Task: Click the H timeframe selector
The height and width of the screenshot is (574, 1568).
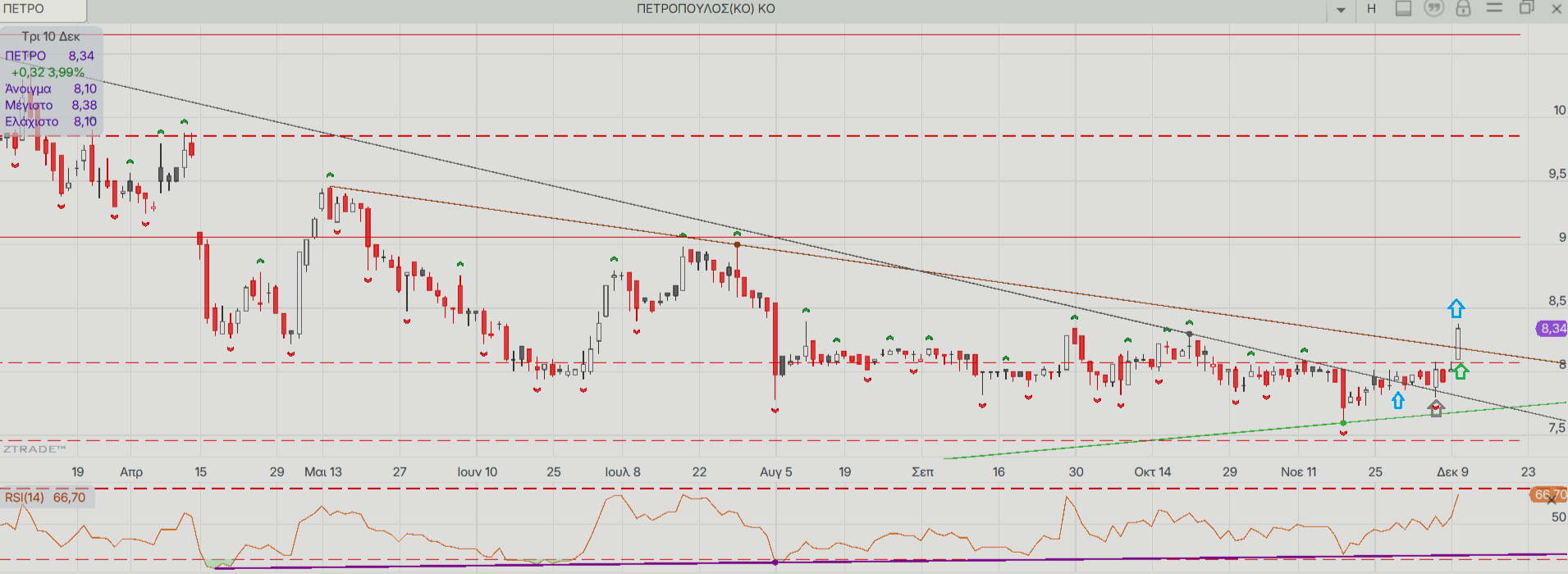Action: coord(1371,9)
